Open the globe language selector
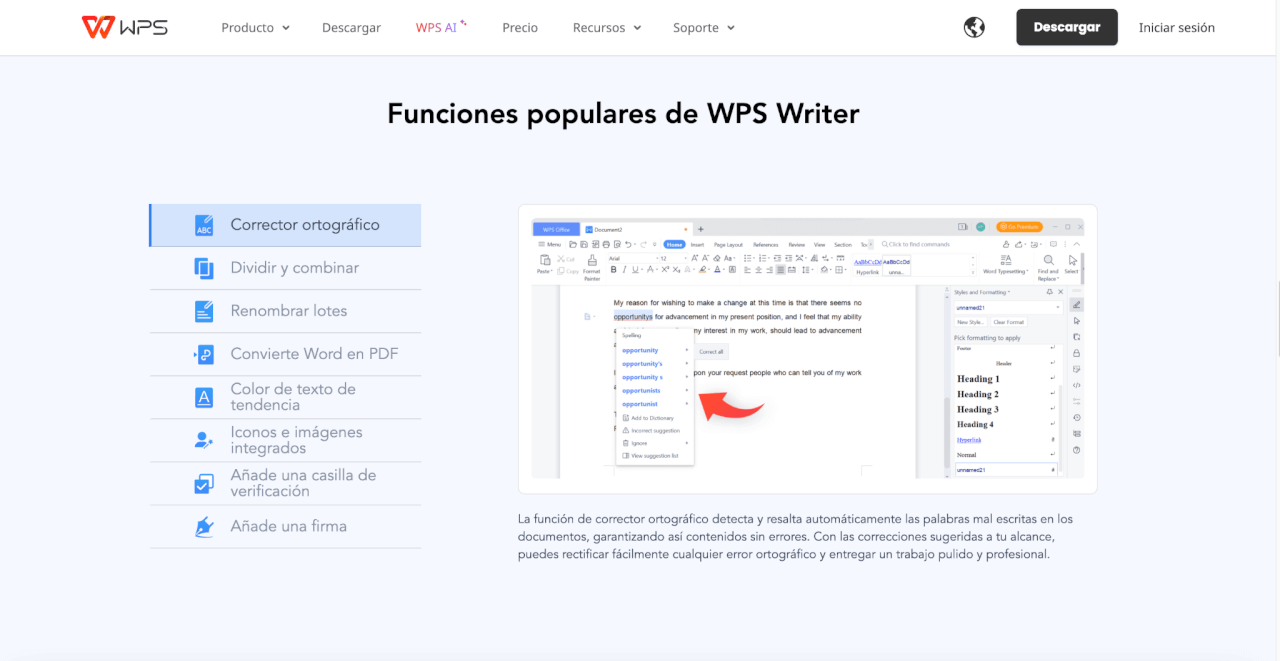1280x661 pixels. pos(974,28)
